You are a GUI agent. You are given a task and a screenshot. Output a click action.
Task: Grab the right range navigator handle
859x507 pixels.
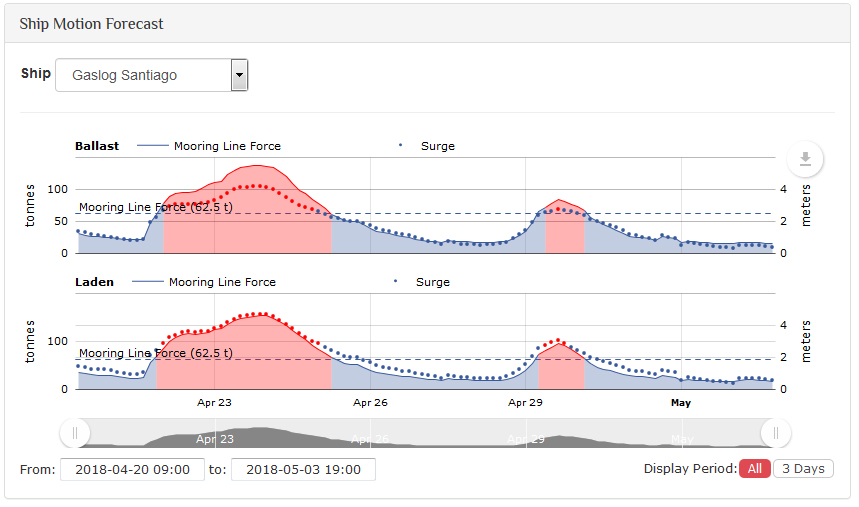[776, 434]
